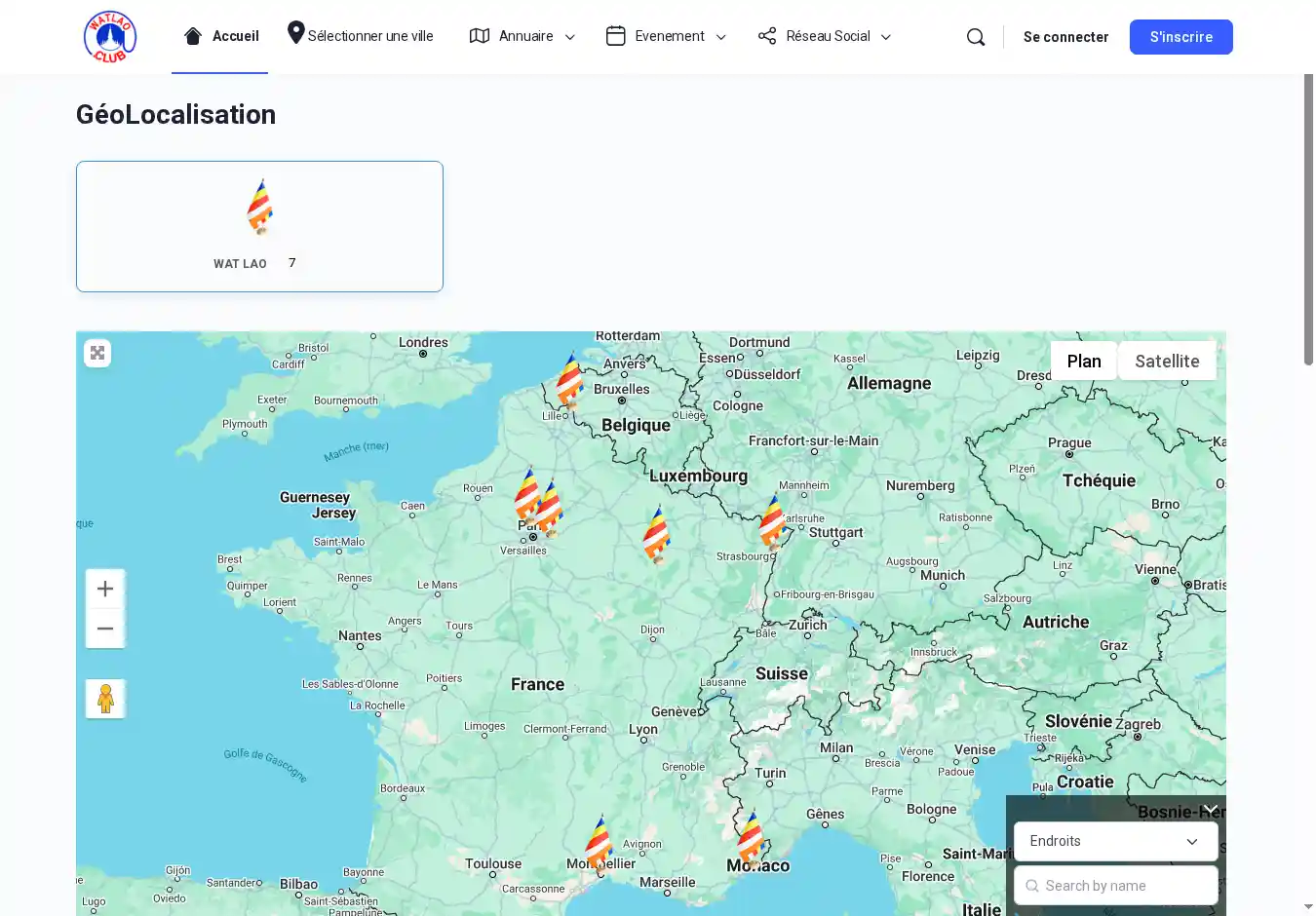Select the temple marker near Montpellier
Viewport: 1316px width, 916px height.
(x=599, y=842)
